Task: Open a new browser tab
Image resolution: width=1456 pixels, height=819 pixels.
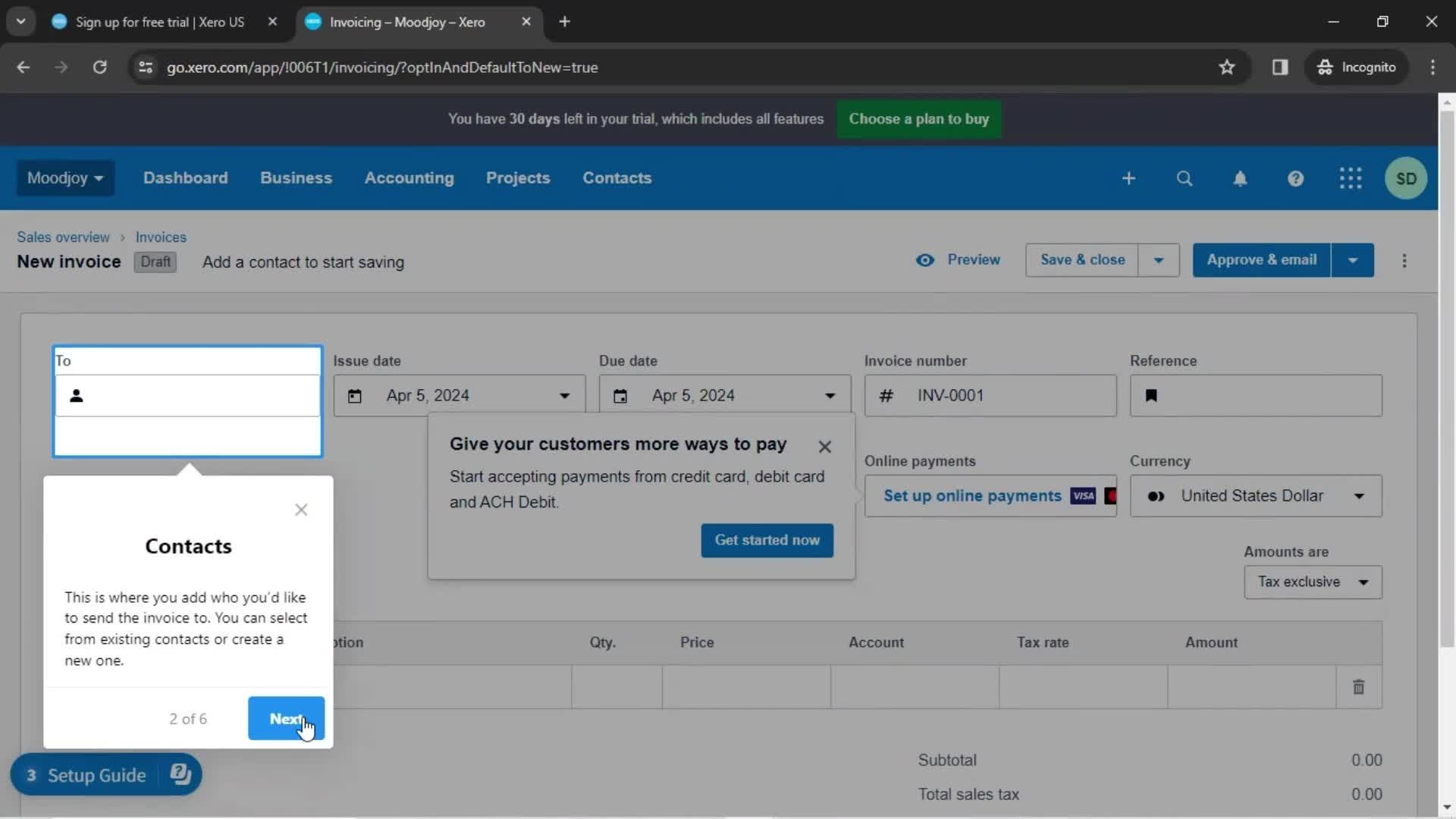Action: tap(564, 21)
